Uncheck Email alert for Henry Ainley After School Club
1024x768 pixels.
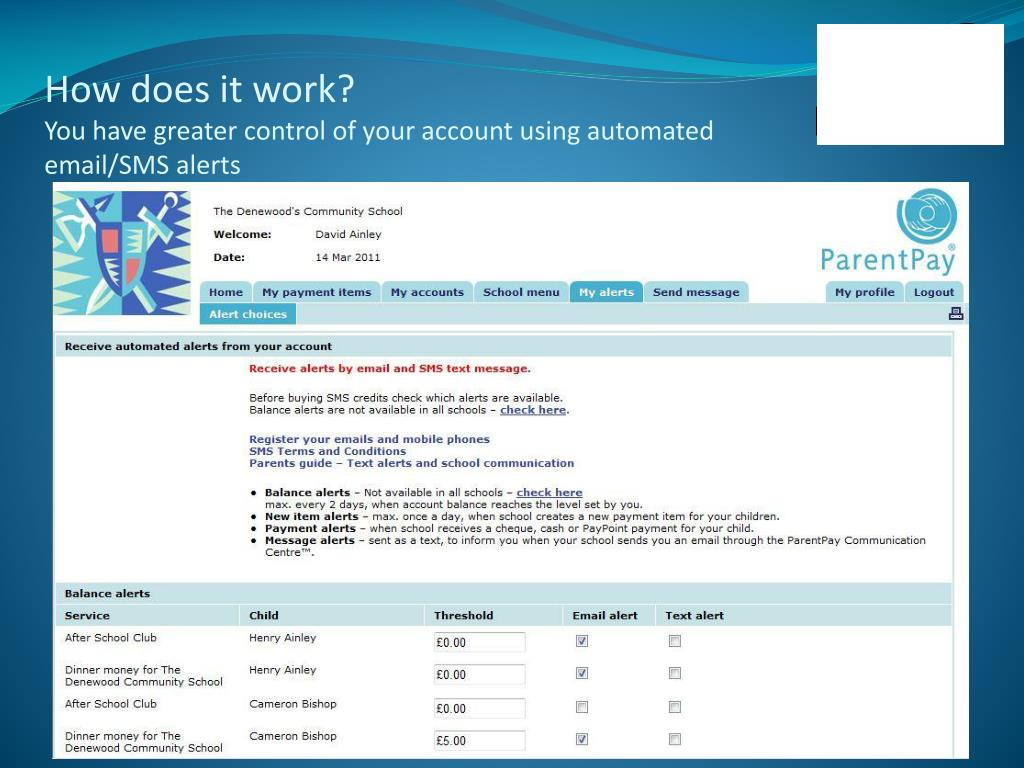click(x=582, y=641)
